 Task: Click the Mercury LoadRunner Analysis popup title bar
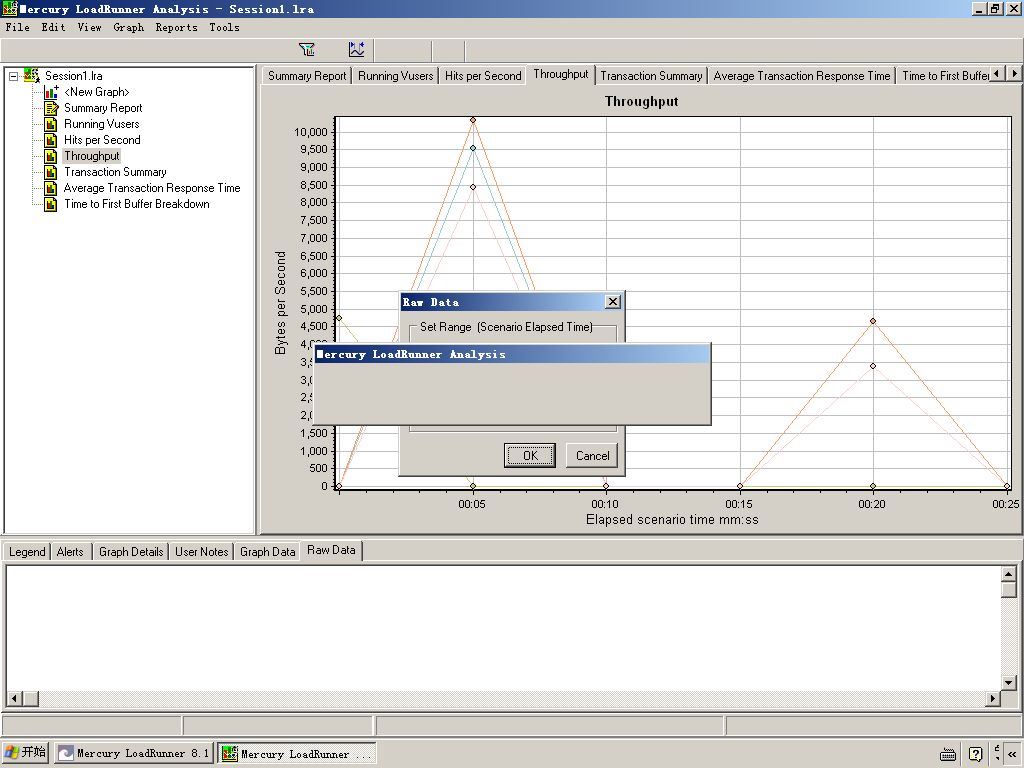click(513, 354)
